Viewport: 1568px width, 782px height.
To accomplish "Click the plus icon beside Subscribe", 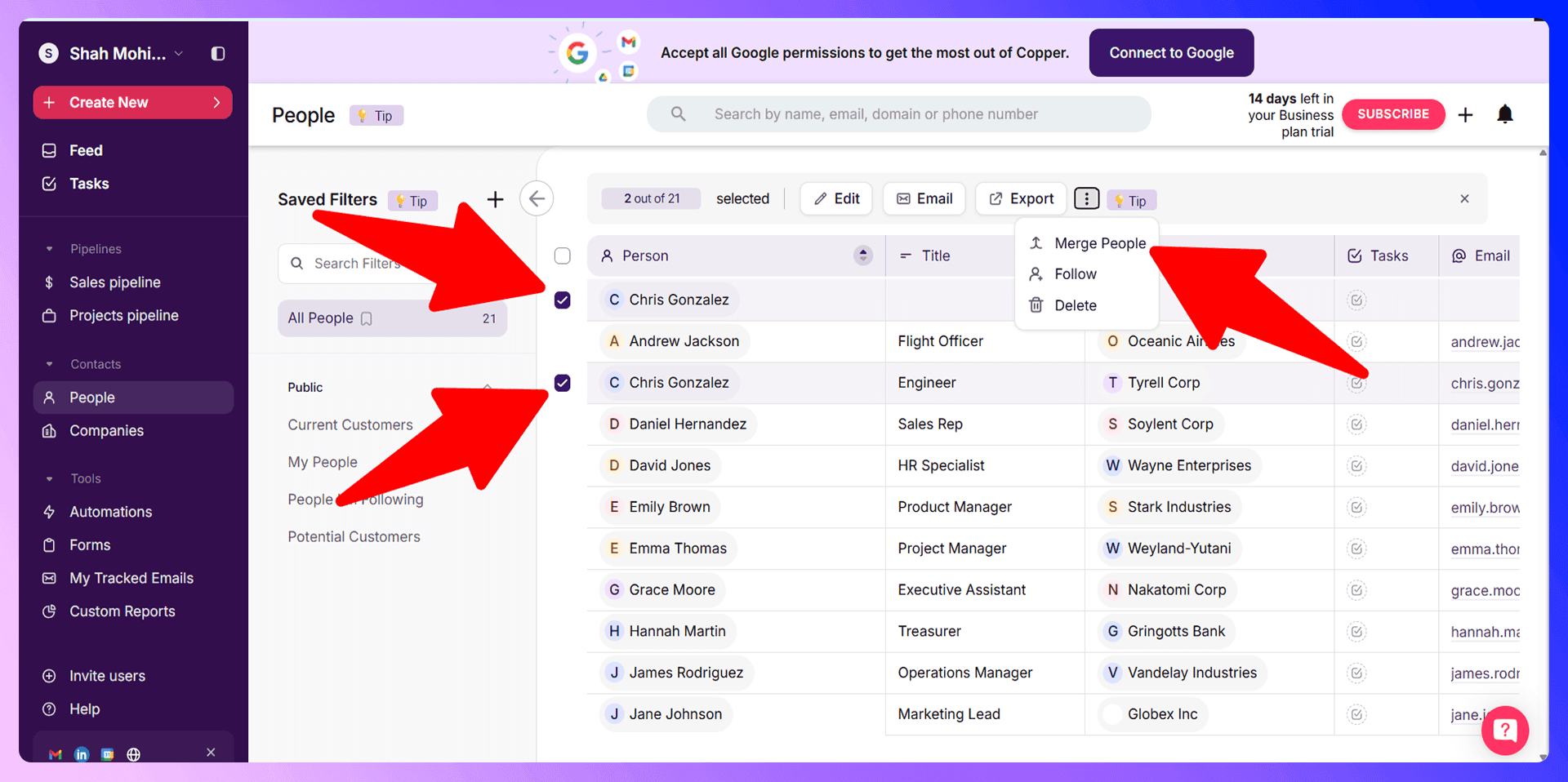I will point(1465,114).
